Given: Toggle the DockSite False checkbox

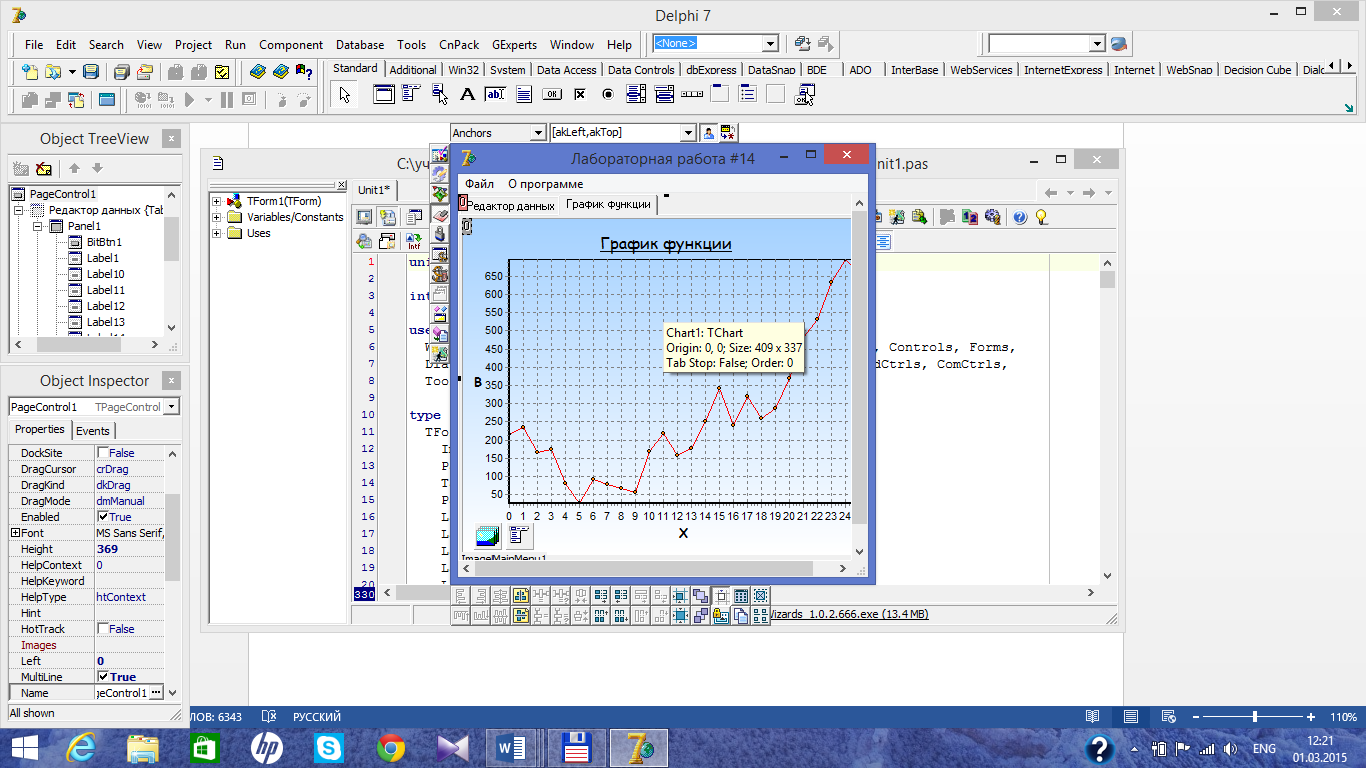Looking at the screenshot, I should click(103, 453).
